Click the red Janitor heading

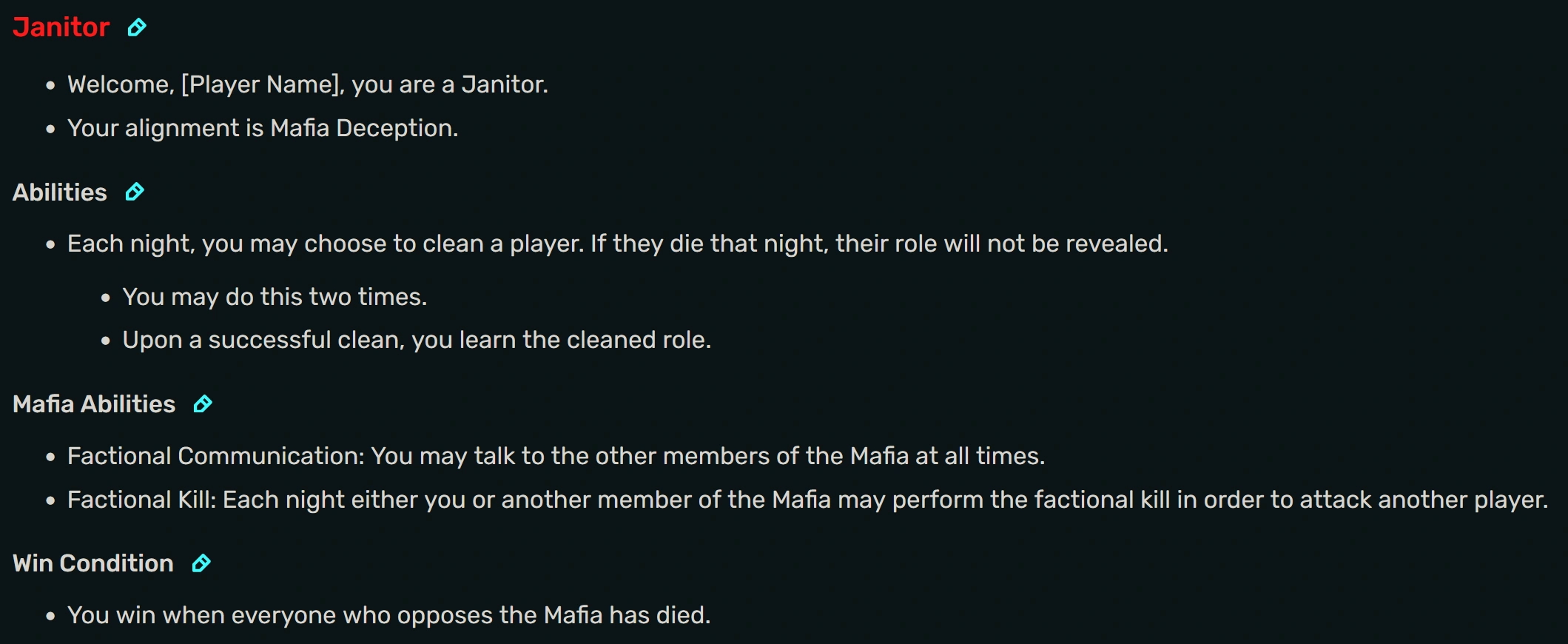[61, 27]
